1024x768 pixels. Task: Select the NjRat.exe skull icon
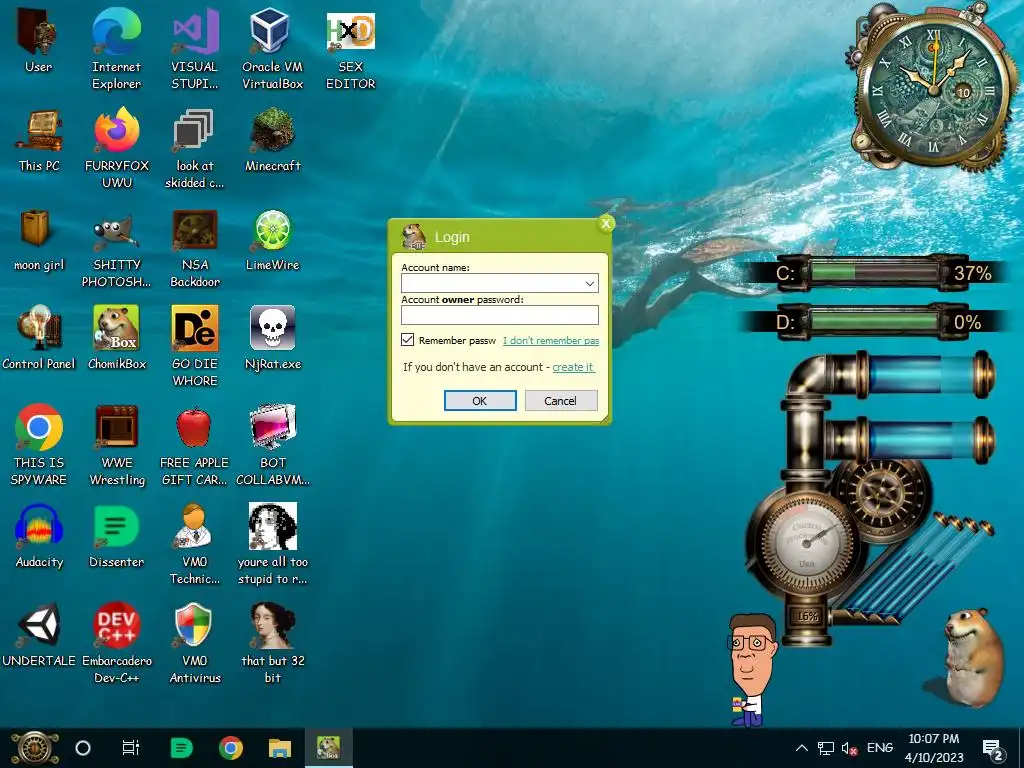pyautogui.click(x=272, y=338)
